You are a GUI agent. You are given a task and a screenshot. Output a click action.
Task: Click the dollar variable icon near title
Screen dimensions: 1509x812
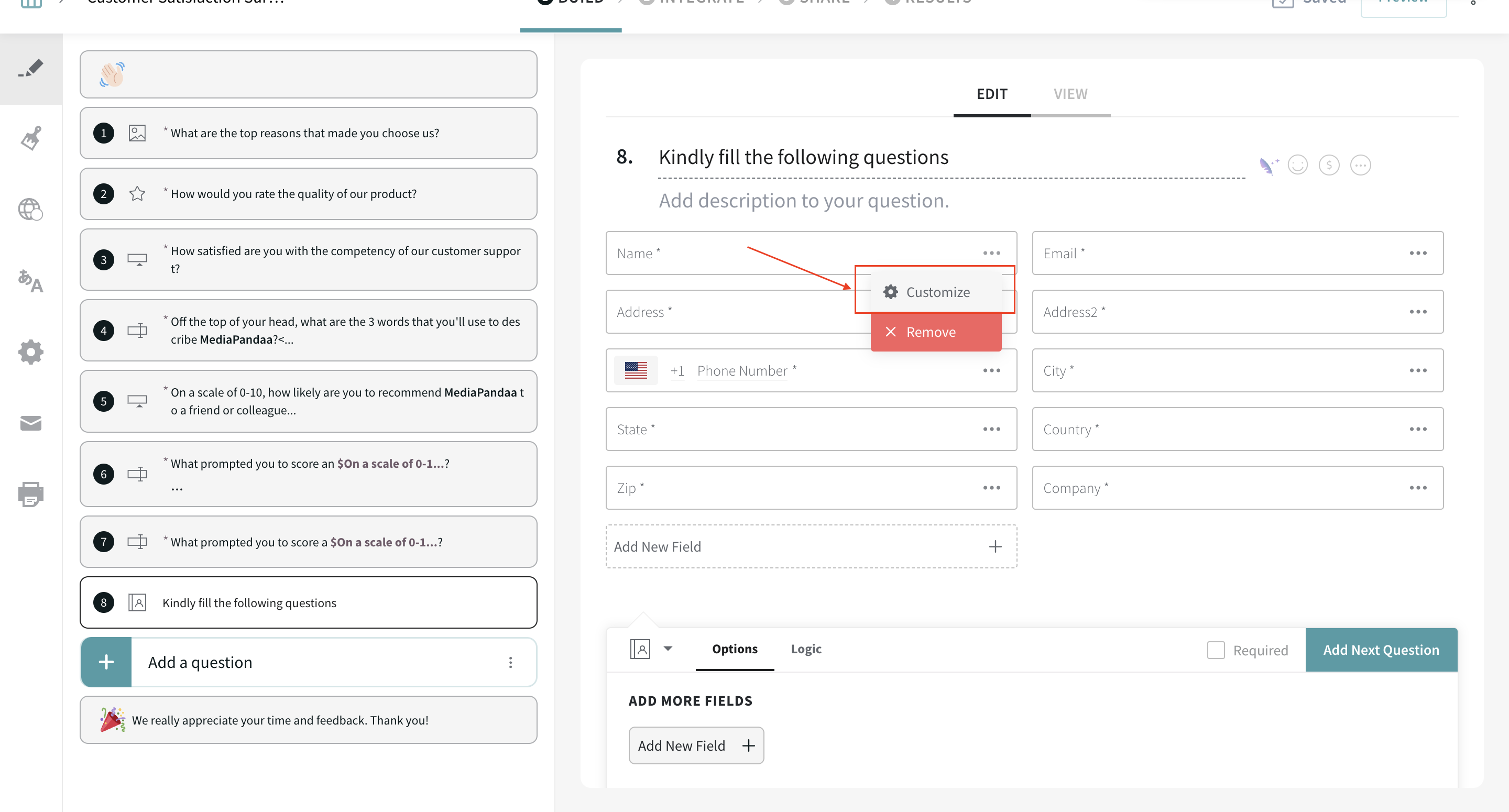(x=1329, y=165)
